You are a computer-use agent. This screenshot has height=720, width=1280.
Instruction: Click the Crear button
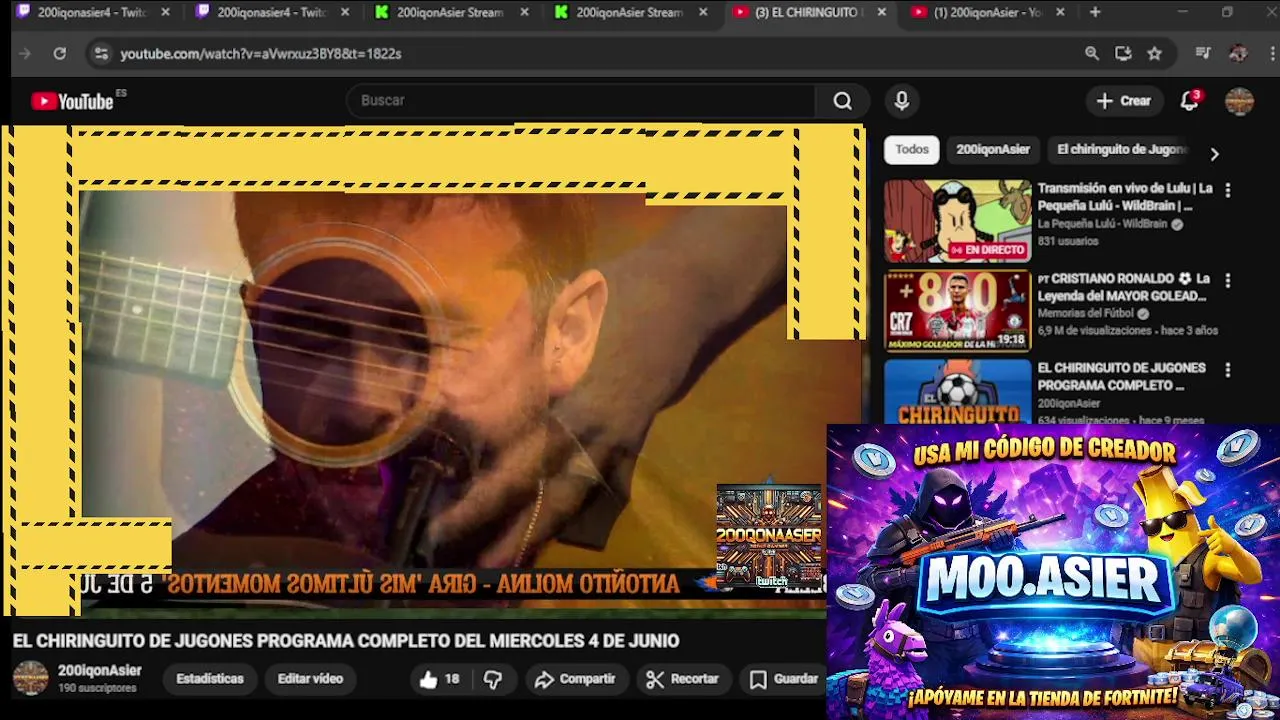[x=1124, y=101]
